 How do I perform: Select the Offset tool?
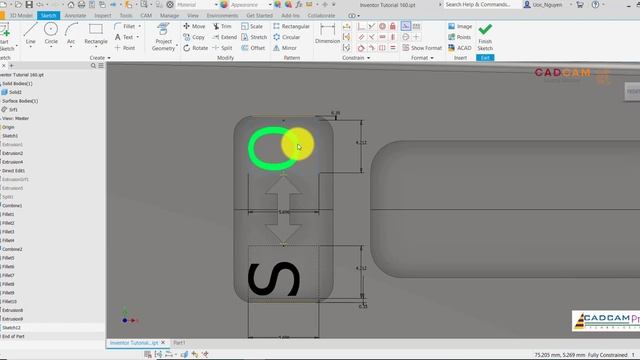(253, 48)
